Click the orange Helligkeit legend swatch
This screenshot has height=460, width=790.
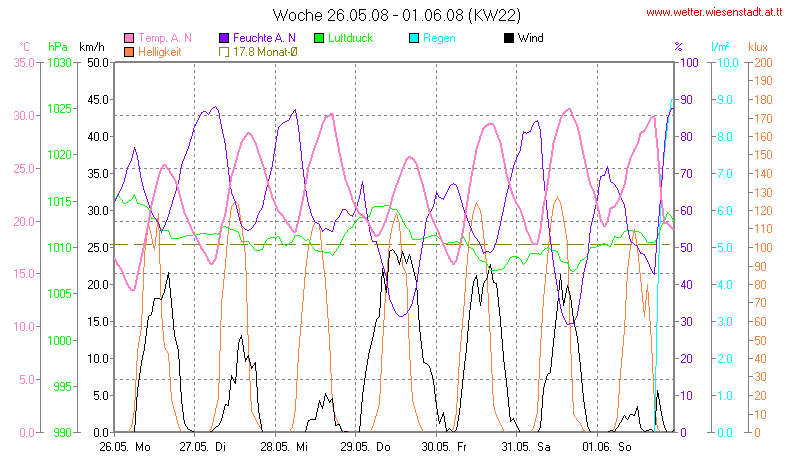129,52
